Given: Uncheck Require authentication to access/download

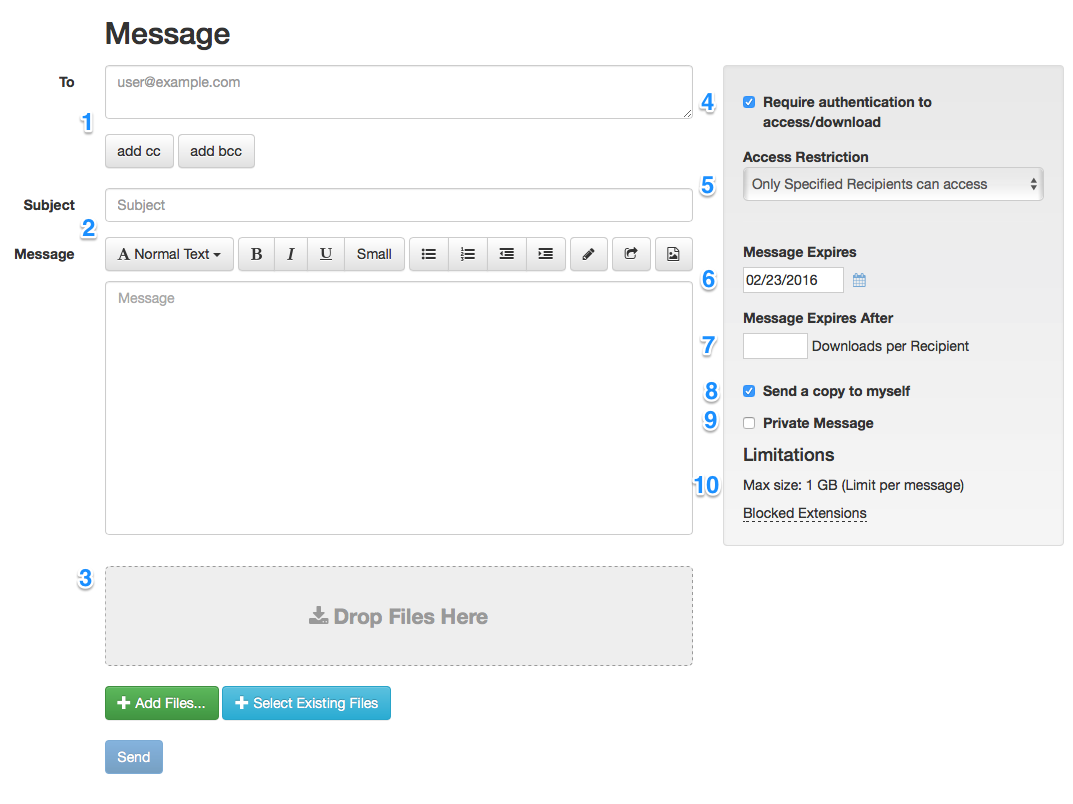Looking at the screenshot, I should click(x=748, y=101).
